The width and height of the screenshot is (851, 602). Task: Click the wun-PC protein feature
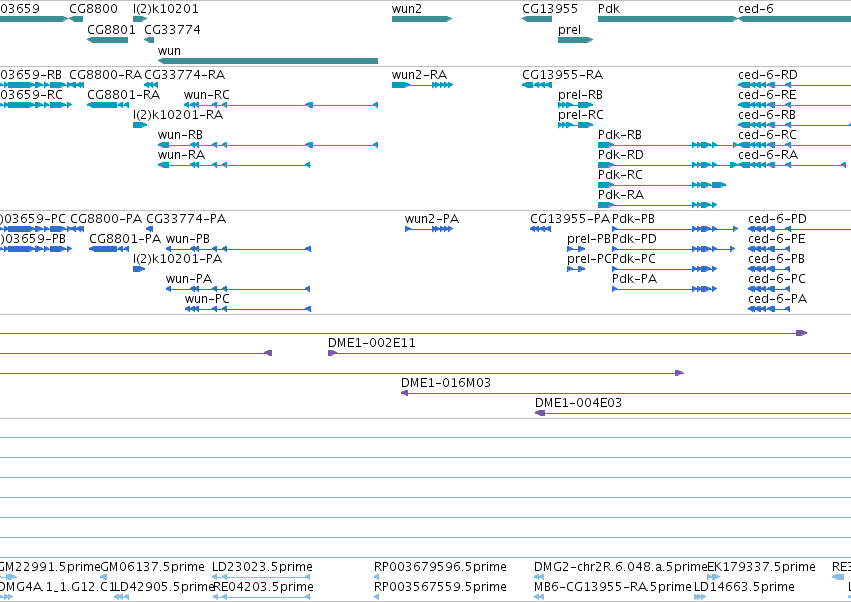tap(248, 309)
